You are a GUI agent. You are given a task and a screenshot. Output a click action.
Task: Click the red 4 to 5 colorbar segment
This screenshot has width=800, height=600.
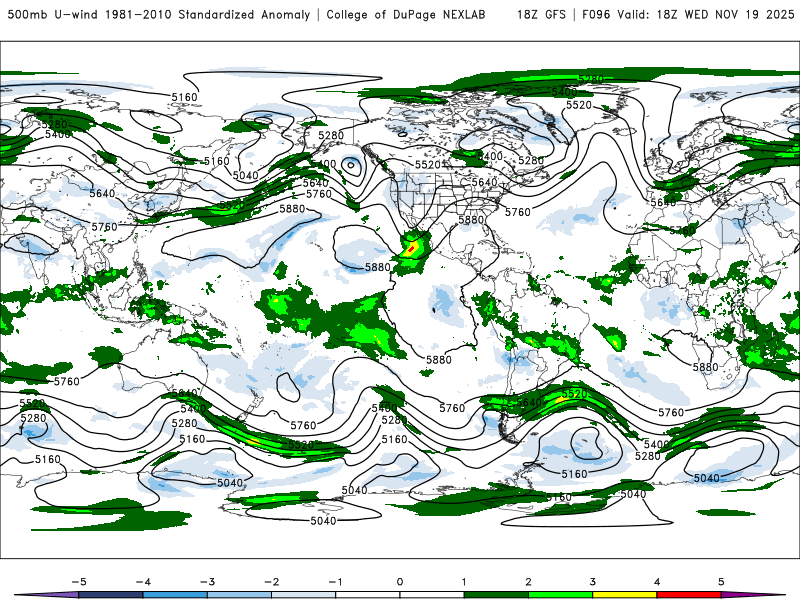point(689,595)
